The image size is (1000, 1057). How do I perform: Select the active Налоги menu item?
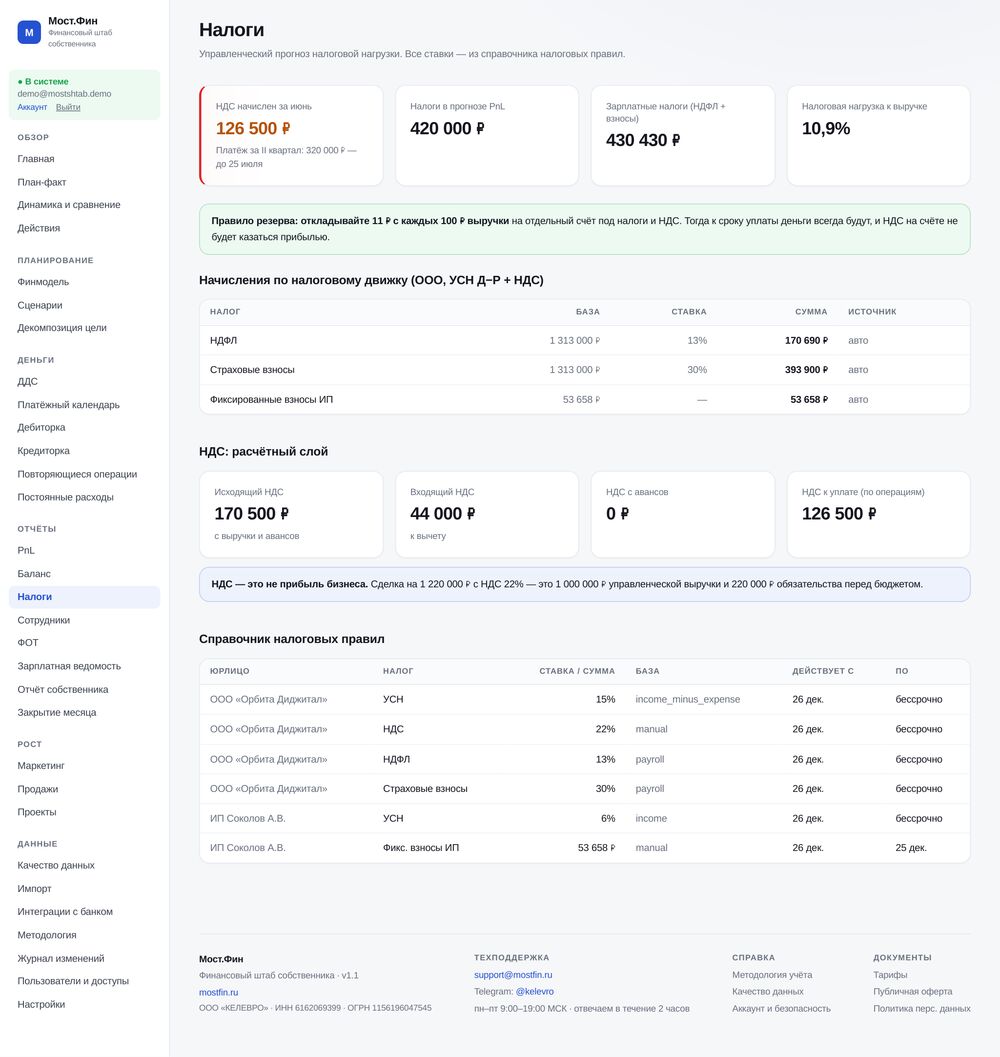tap(84, 597)
